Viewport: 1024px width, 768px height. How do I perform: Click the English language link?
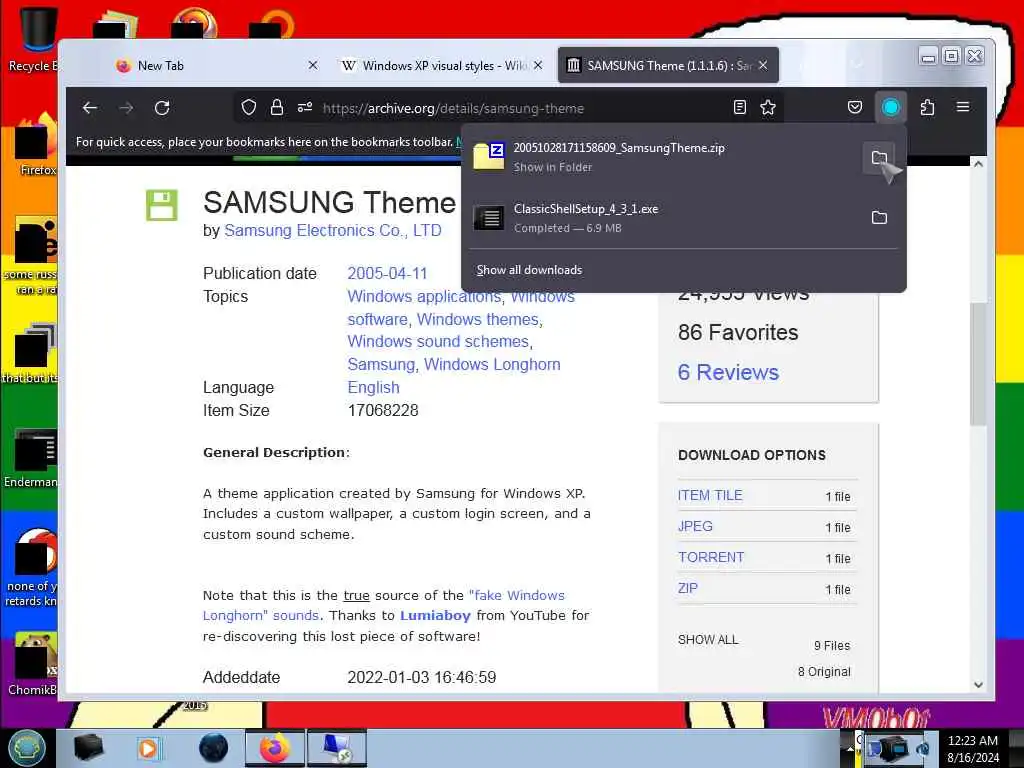(373, 387)
